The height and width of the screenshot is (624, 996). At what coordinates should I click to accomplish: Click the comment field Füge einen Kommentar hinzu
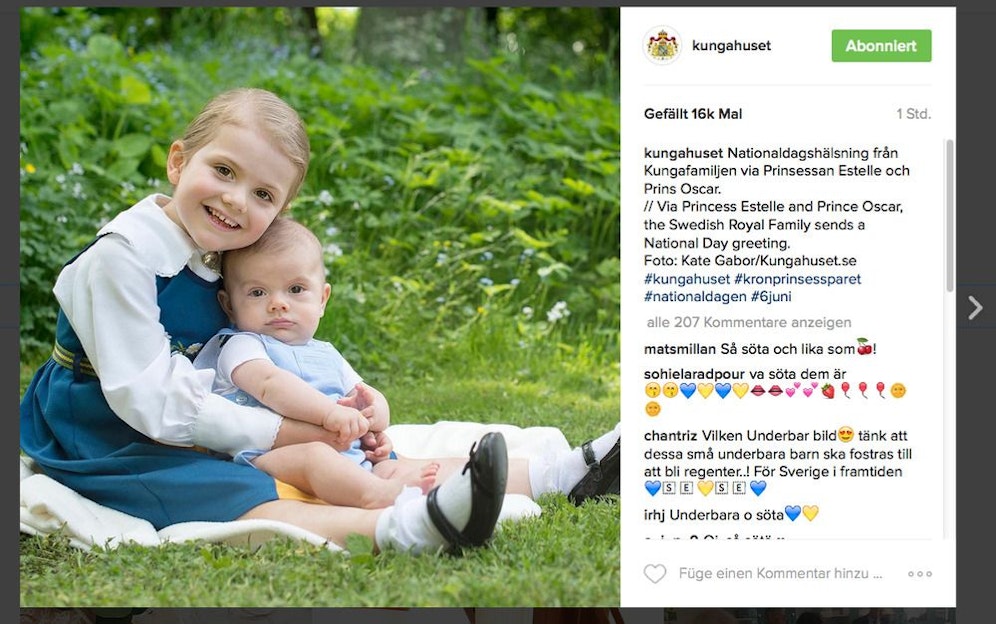click(x=780, y=574)
